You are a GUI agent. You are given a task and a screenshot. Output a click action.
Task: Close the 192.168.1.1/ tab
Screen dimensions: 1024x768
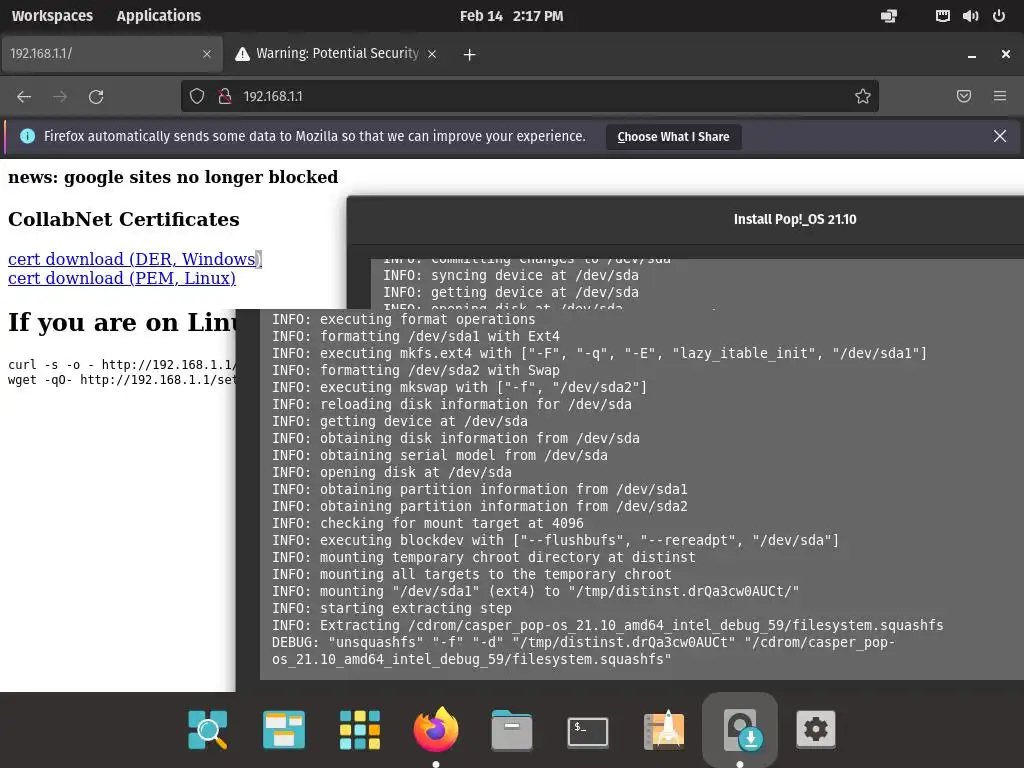coord(207,54)
